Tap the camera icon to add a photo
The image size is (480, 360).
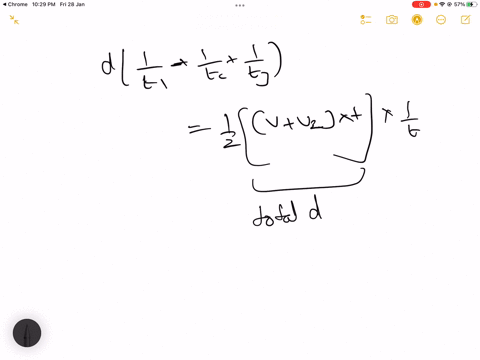392,20
